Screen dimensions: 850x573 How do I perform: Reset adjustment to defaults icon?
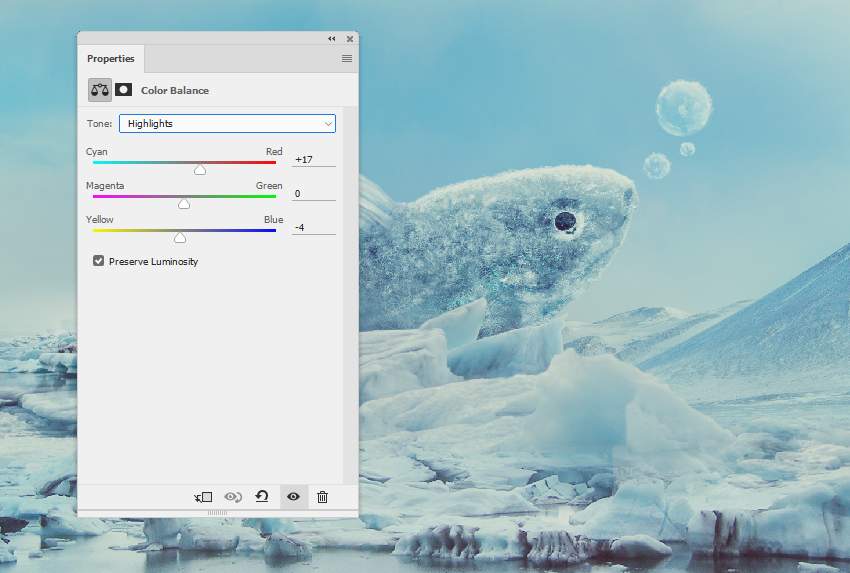click(x=262, y=496)
